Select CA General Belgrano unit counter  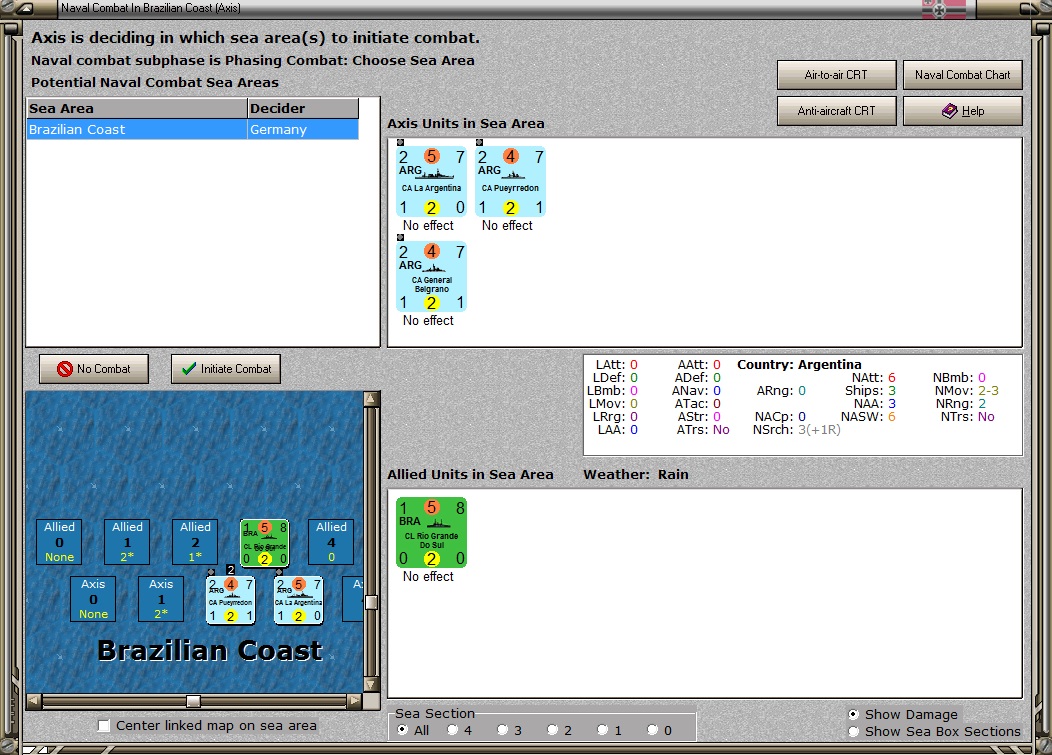tap(431, 276)
